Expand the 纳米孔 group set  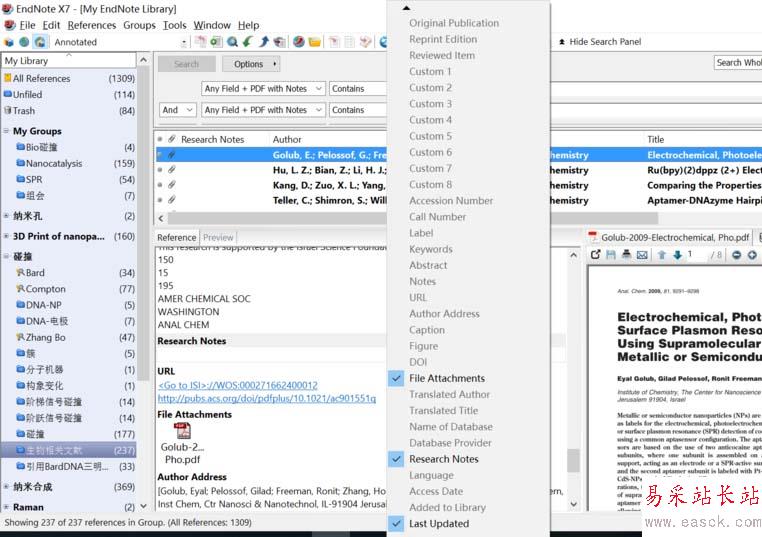coord(6,215)
